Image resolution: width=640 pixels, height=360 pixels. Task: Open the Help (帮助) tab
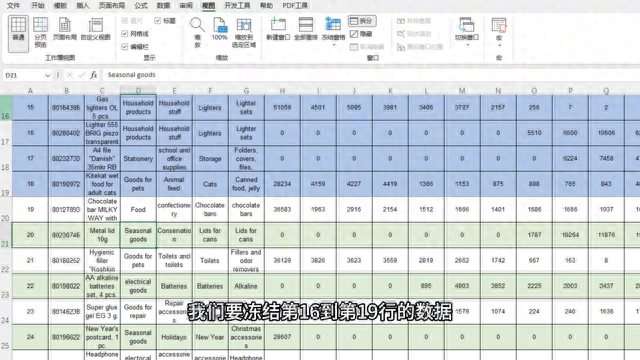(266, 5)
